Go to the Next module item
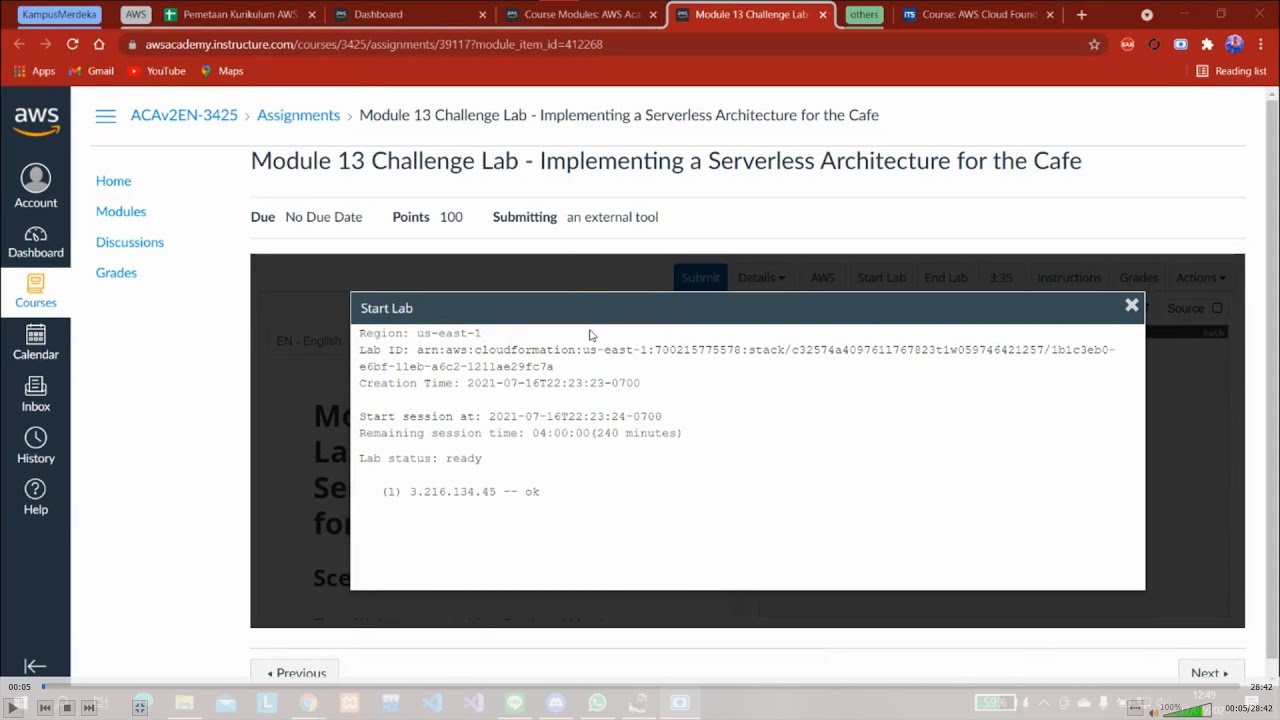 click(1210, 673)
